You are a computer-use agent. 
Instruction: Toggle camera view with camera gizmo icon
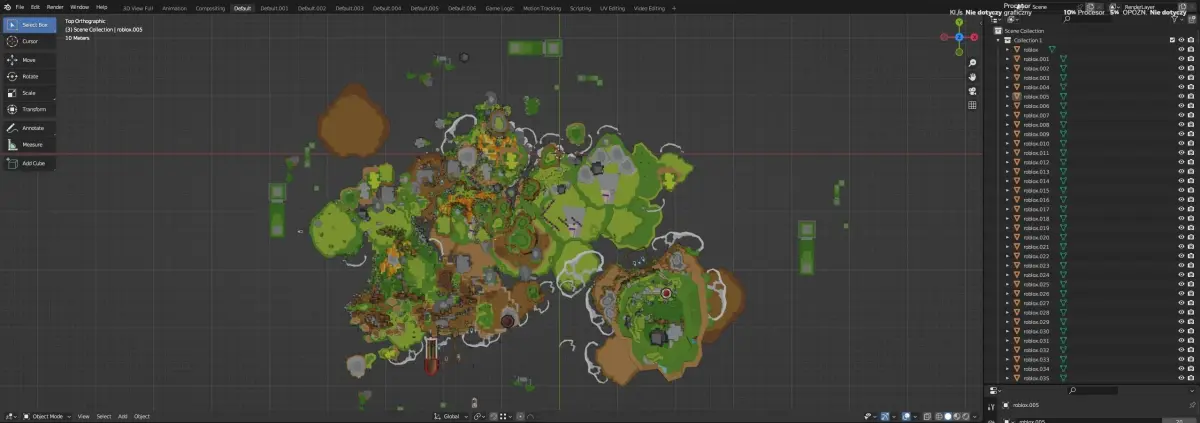[972, 91]
